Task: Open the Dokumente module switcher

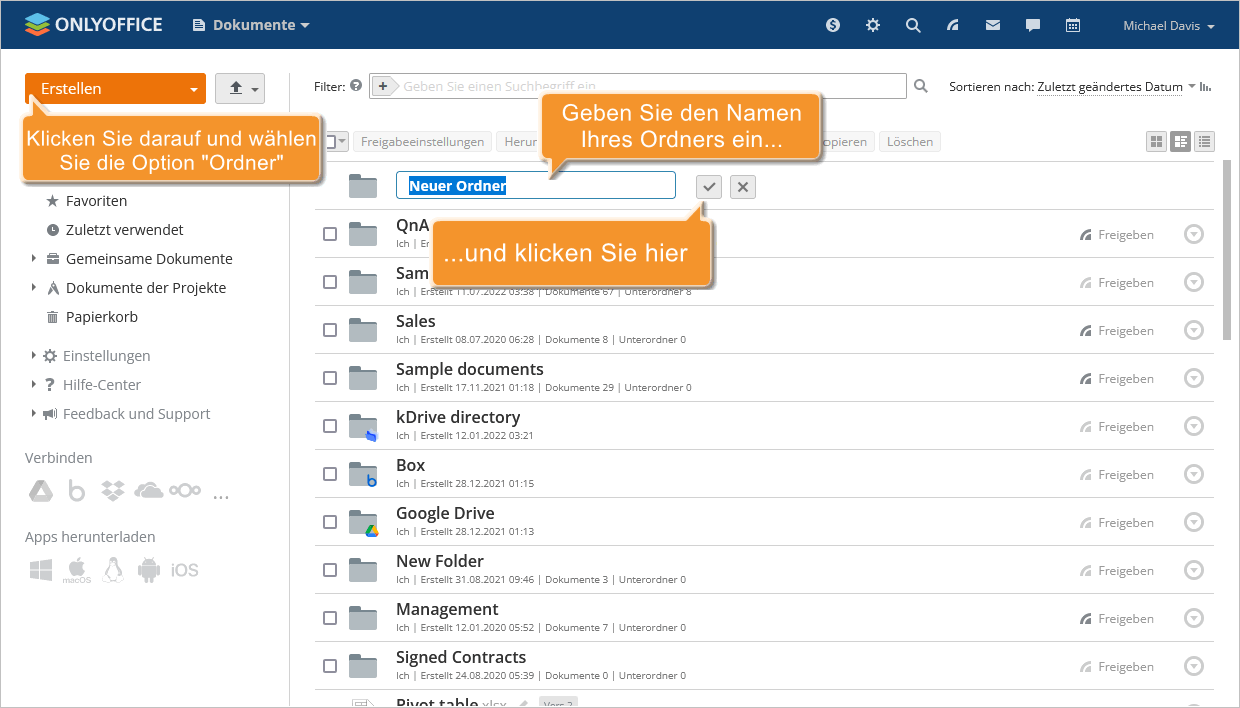Action: click(x=252, y=25)
